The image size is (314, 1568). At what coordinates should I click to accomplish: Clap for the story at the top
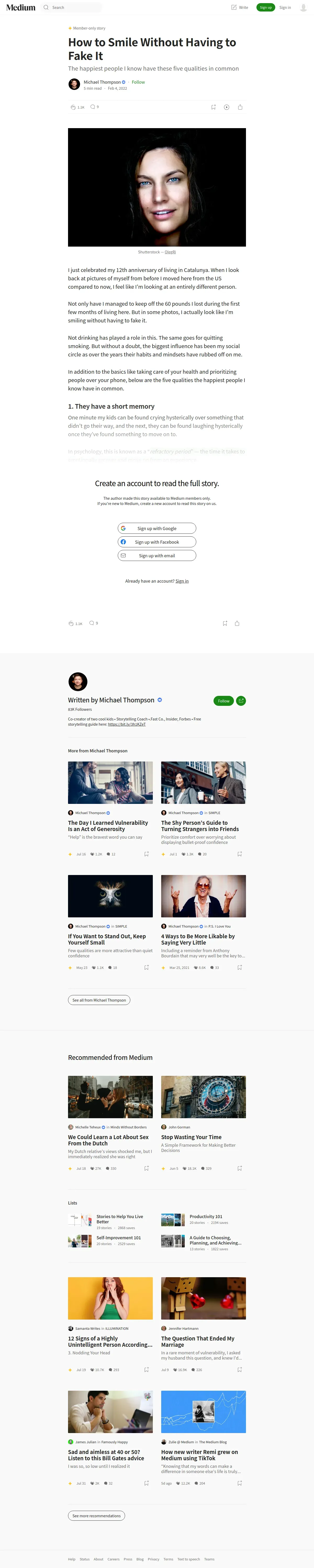73,107
